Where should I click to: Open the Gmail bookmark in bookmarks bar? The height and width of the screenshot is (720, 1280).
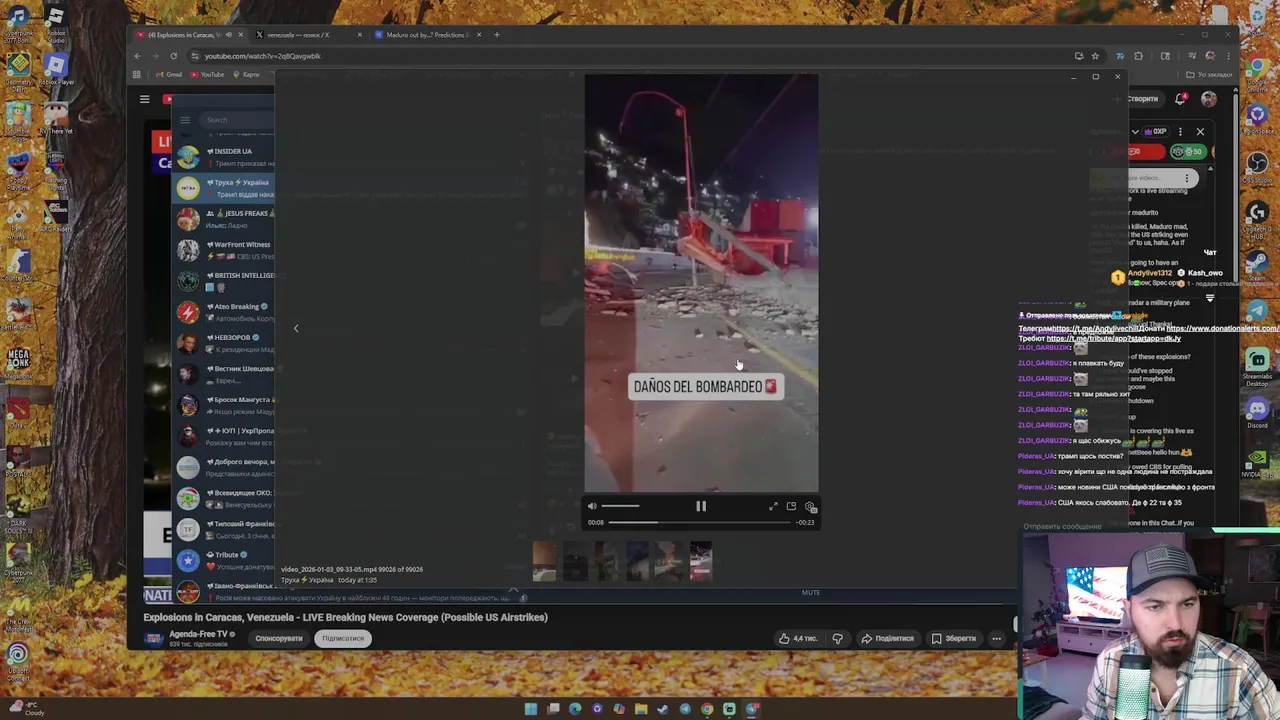click(169, 75)
